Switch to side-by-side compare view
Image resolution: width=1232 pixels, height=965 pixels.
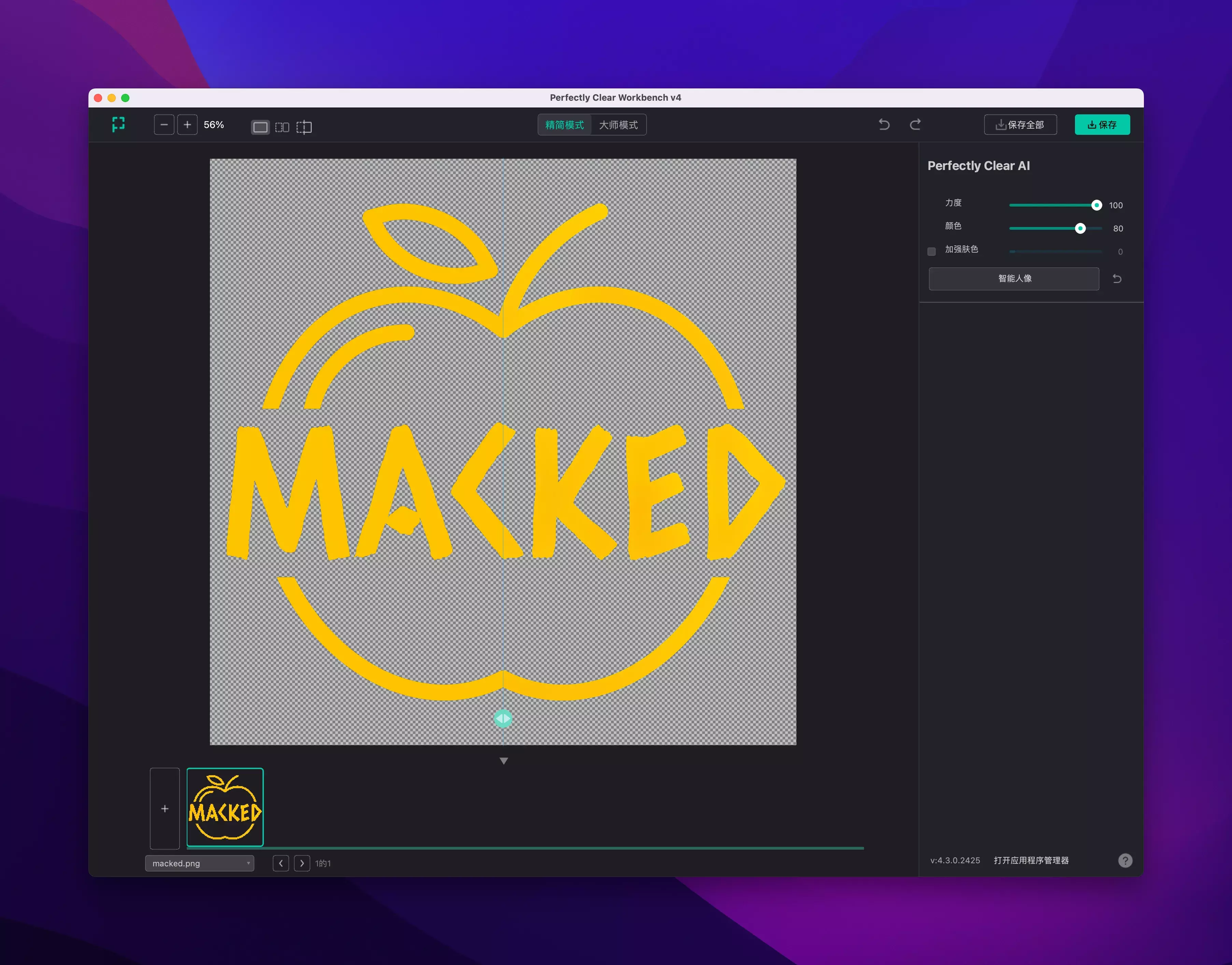[x=282, y=127]
